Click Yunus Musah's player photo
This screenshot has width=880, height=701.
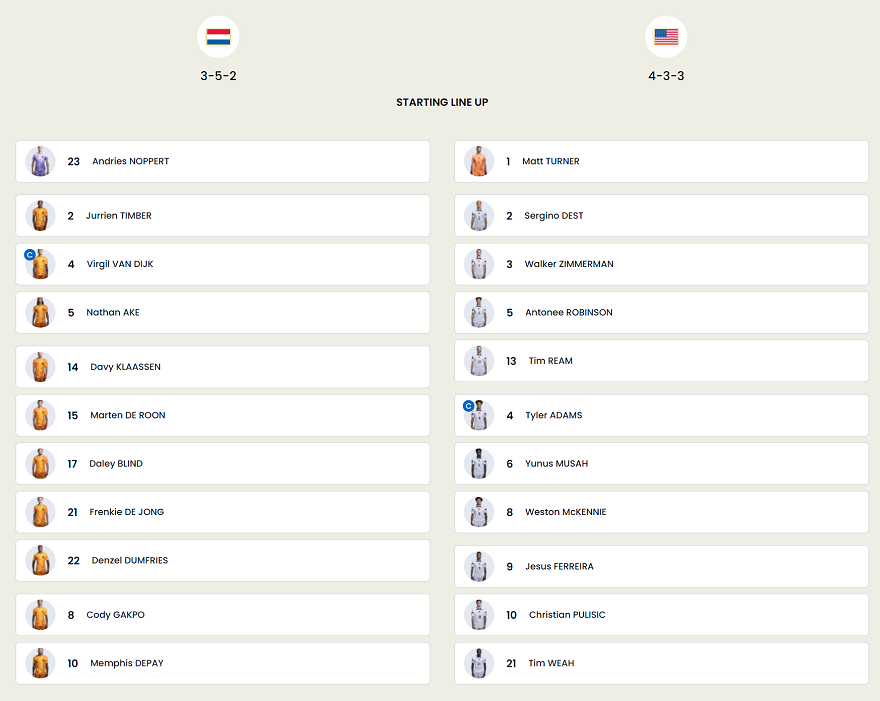click(x=479, y=464)
